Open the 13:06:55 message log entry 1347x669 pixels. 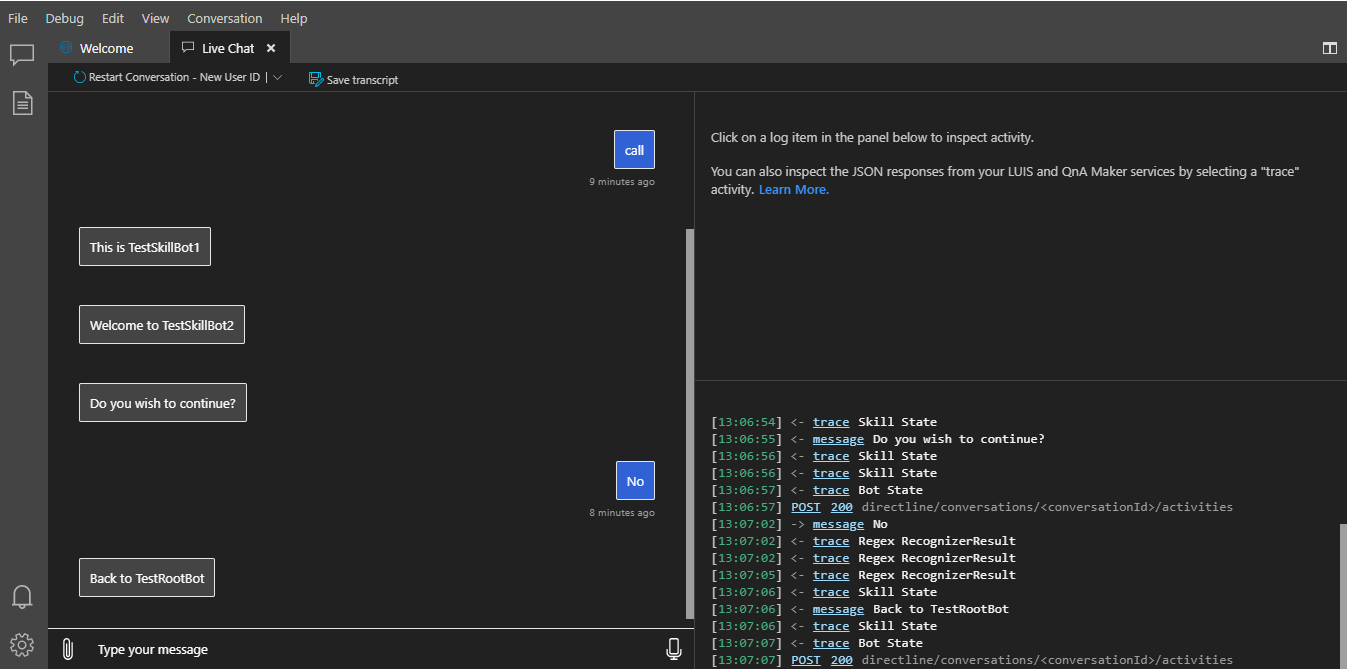pos(838,438)
